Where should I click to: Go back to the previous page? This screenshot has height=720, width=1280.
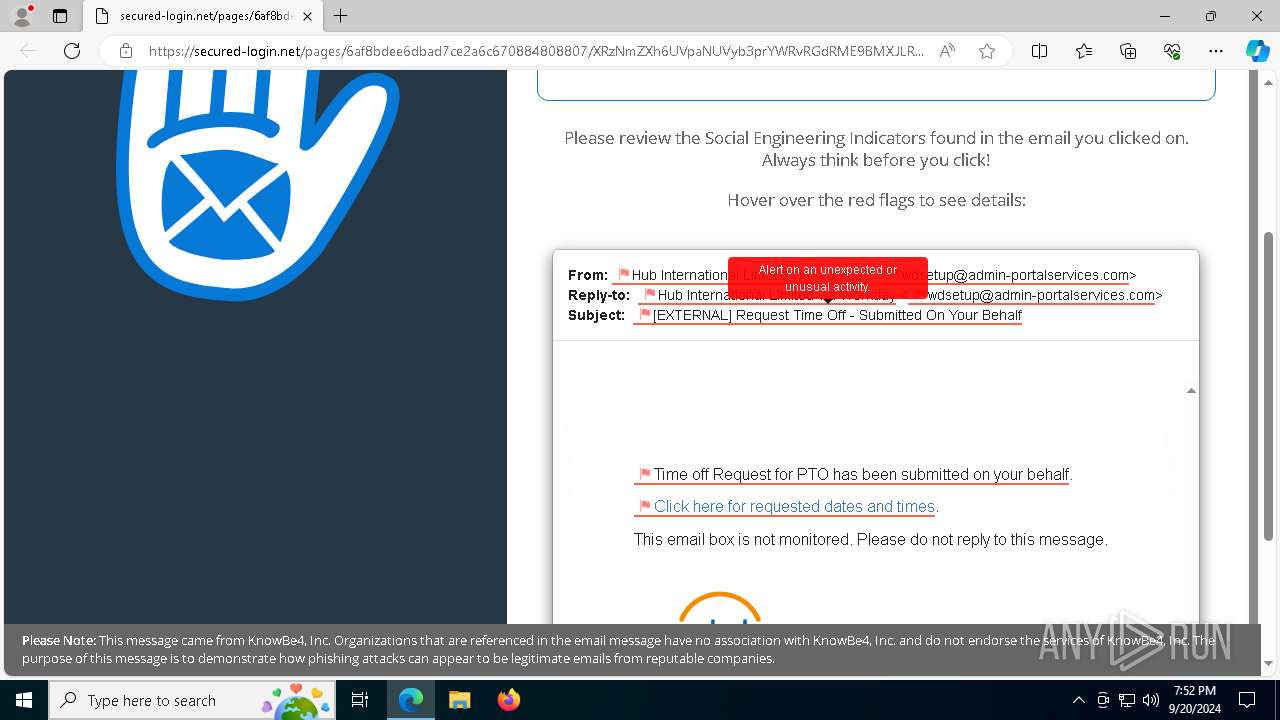[x=28, y=51]
